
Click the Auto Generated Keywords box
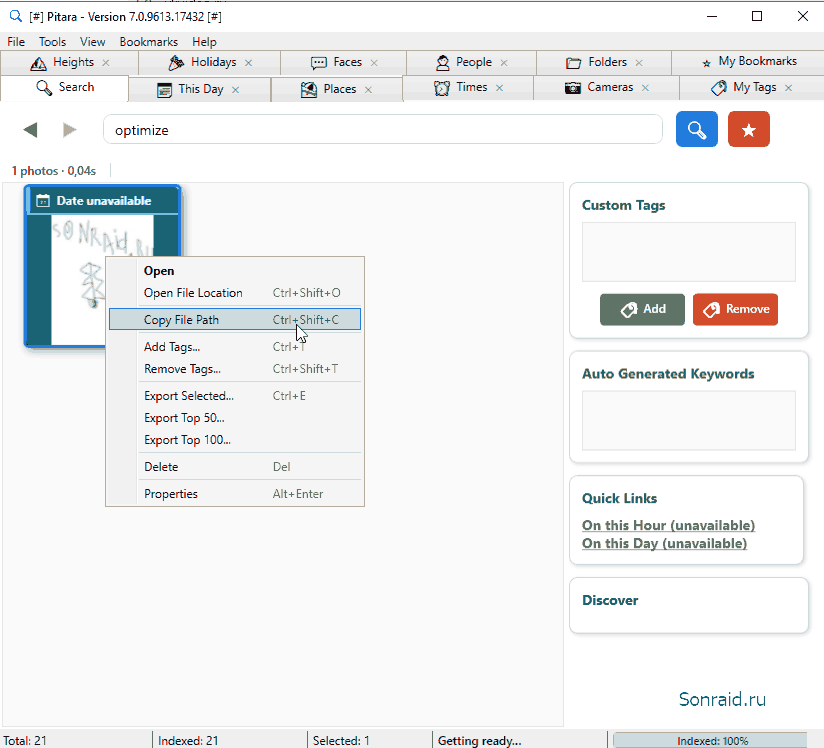point(688,421)
